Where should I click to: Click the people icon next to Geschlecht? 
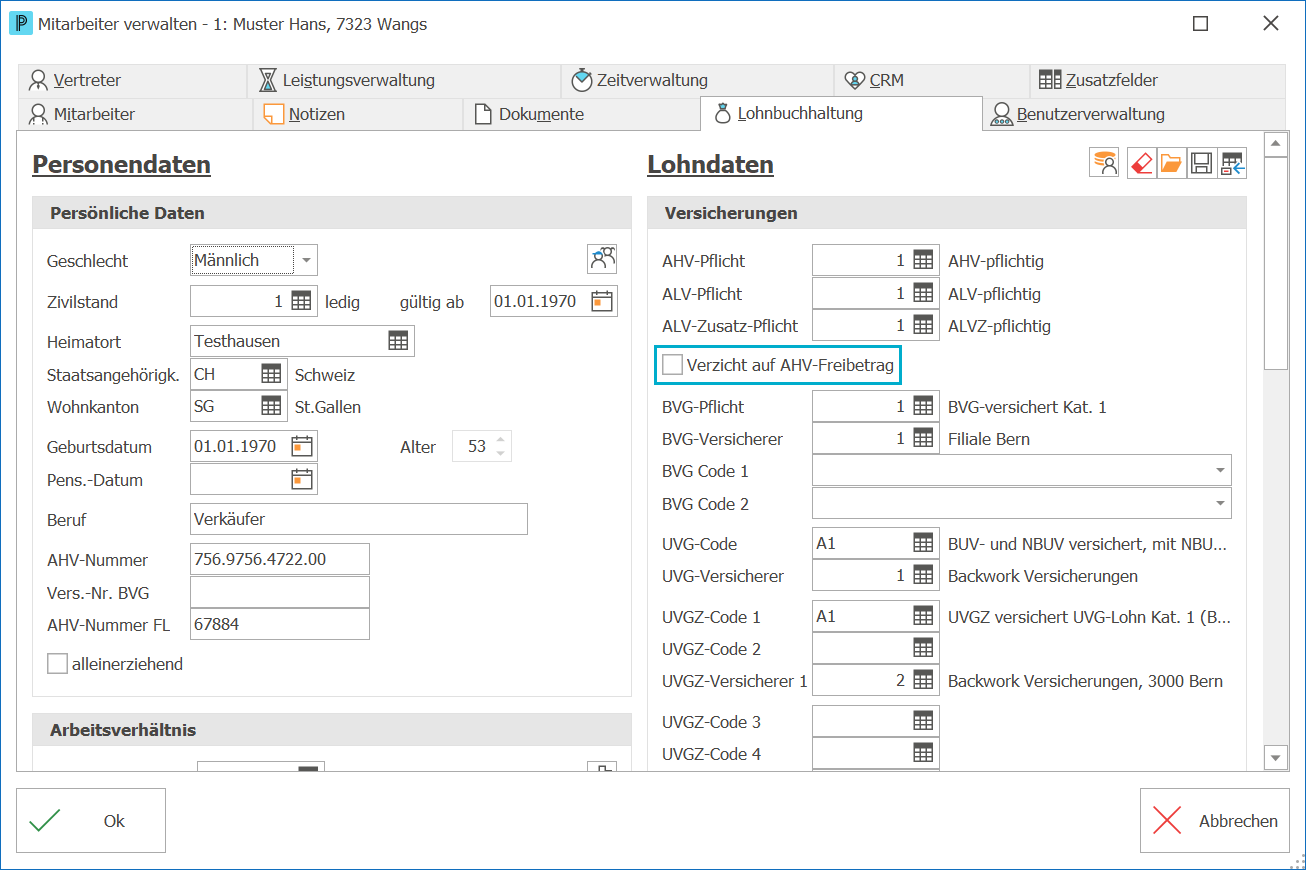(x=602, y=259)
